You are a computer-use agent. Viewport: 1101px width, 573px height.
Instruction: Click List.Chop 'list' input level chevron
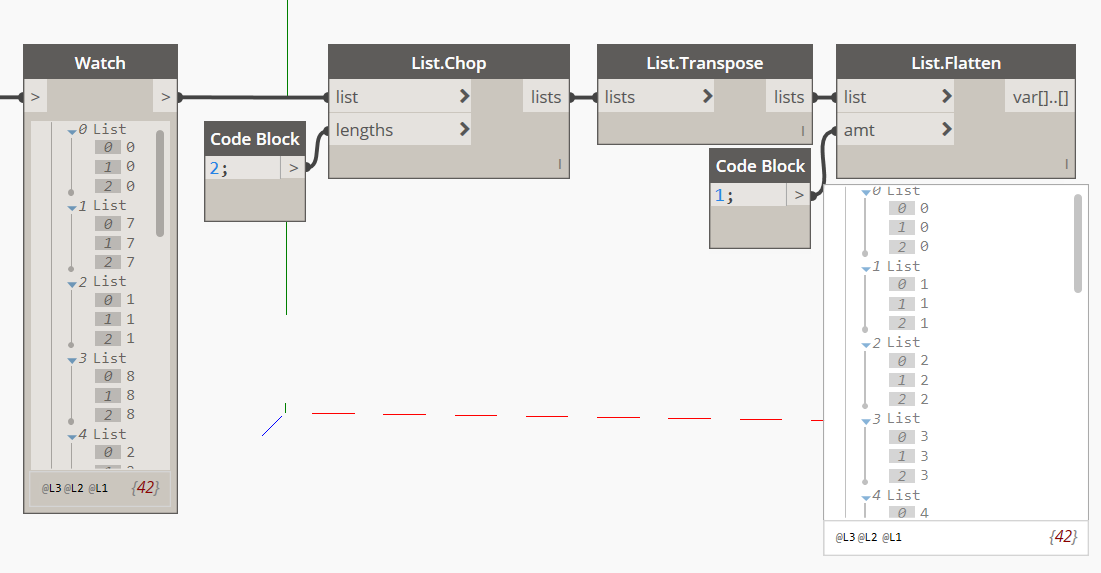point(464,97)
